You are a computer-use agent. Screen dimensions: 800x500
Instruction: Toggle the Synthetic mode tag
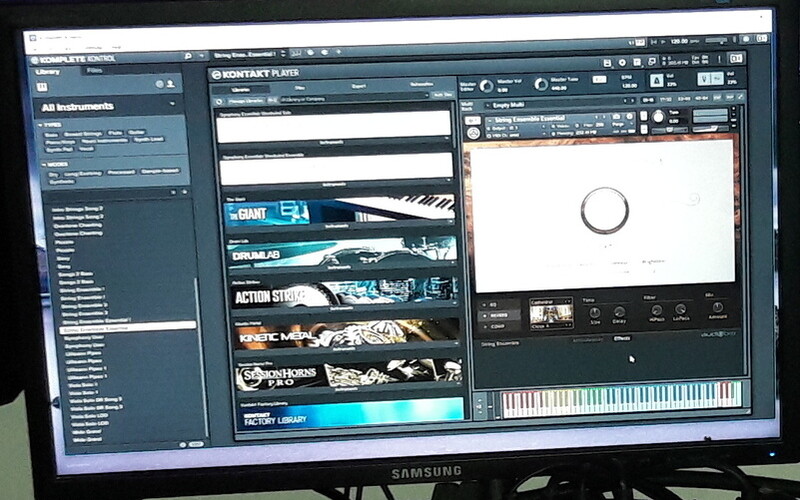(x=61, y=182)
